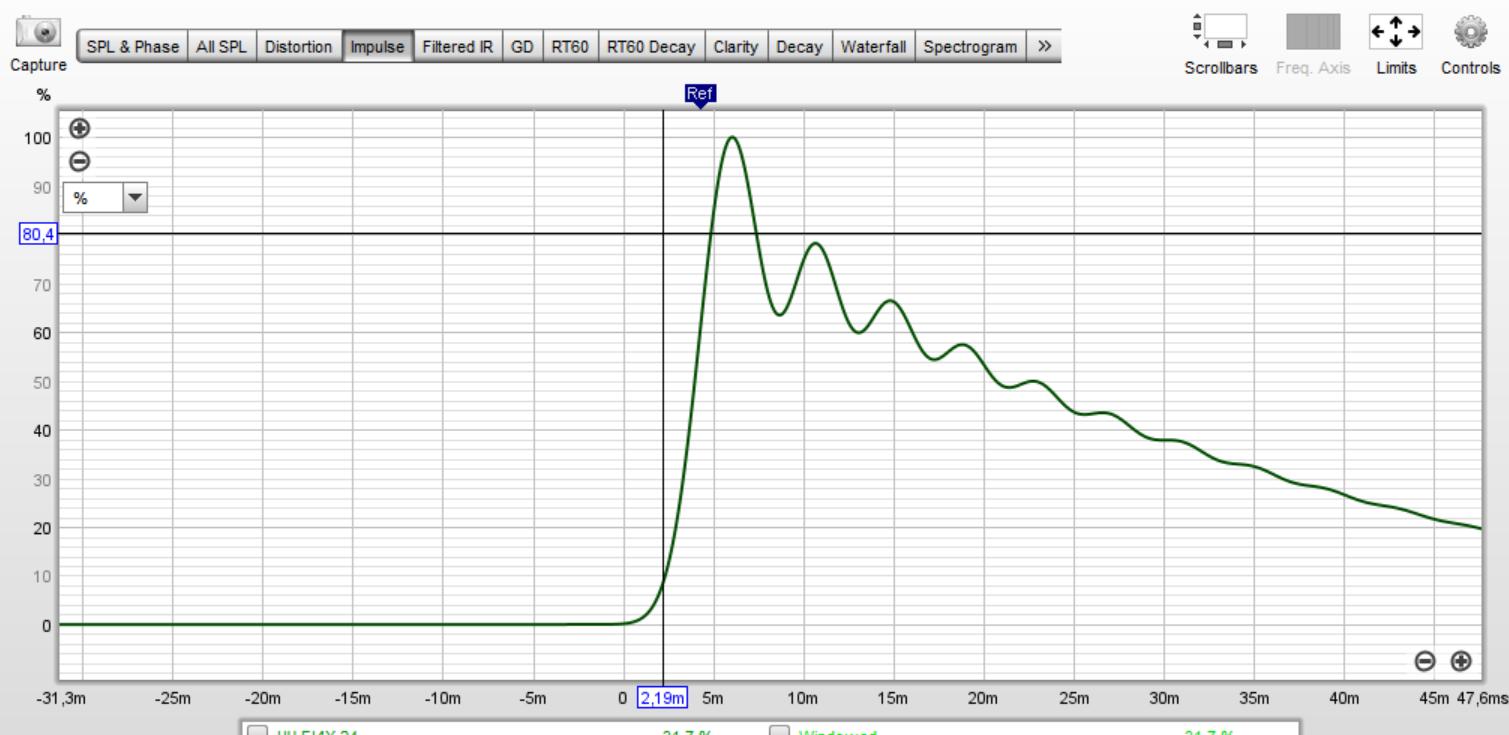Open the GD tab

coord(523,47)
